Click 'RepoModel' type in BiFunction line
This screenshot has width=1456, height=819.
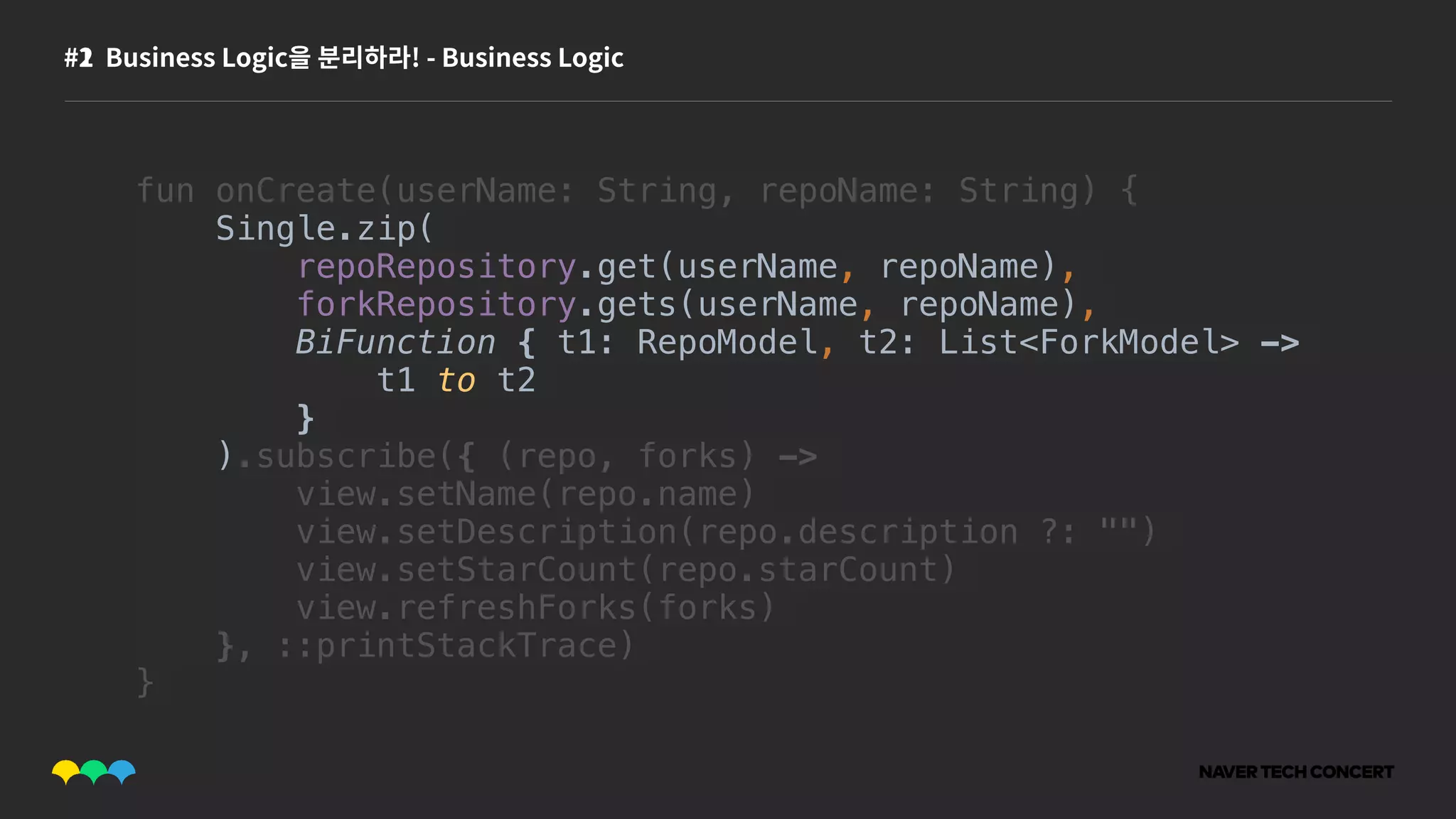click(727, 343)
